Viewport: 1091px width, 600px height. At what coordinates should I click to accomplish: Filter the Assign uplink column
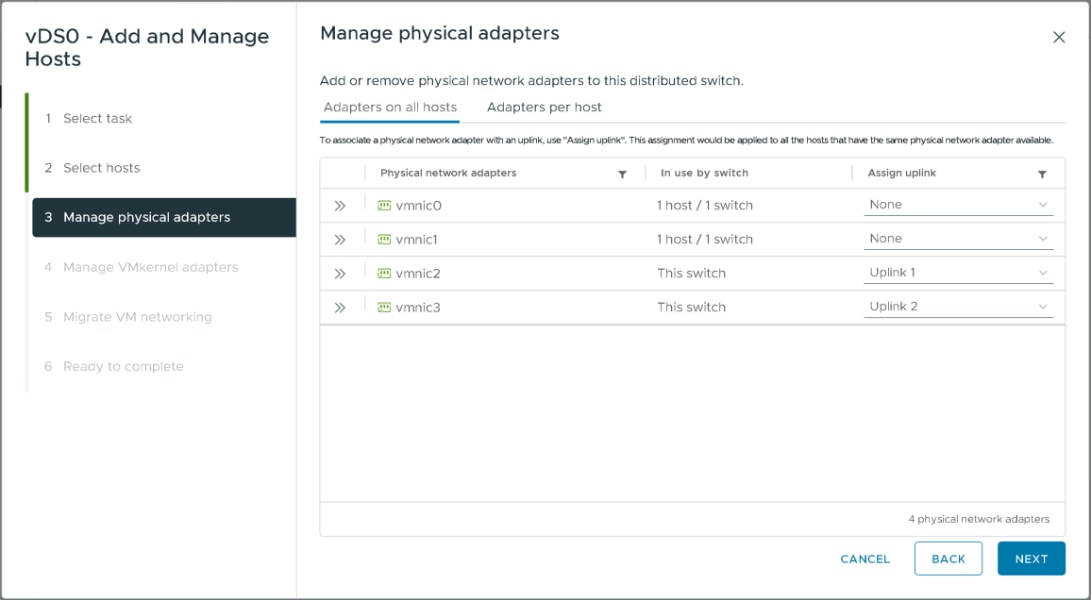pos(1042,174)
